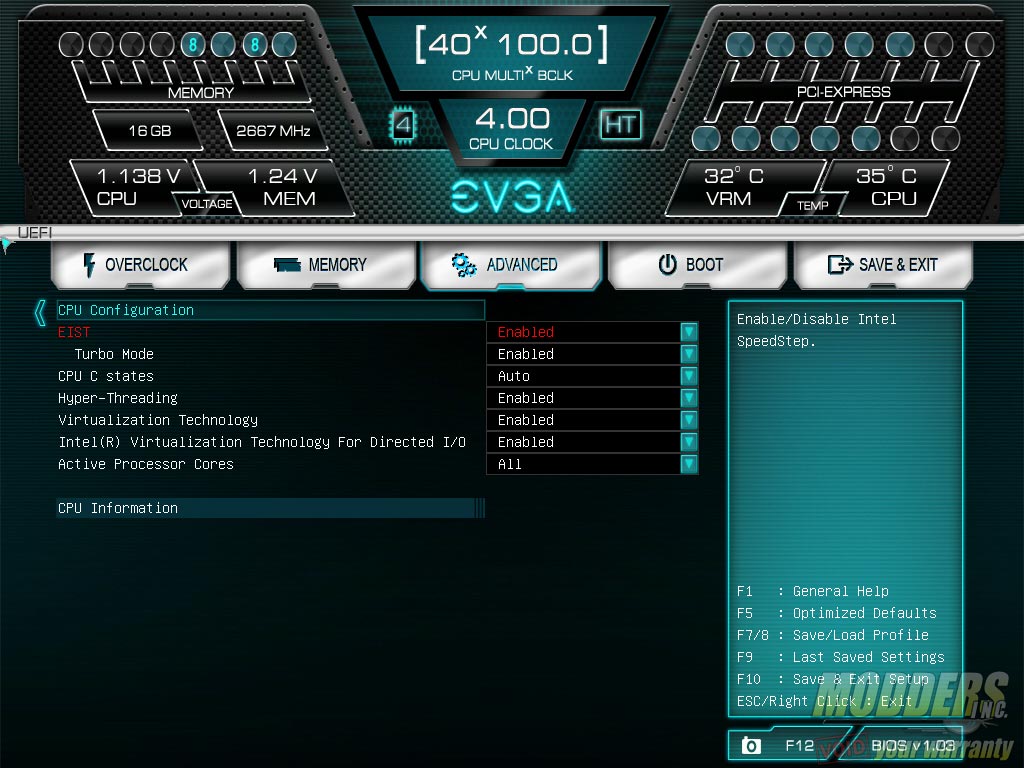This screenshot has height=768, width=1024.
Task: Open the Turbo Mode dropdown arrow
Action: 688,354
